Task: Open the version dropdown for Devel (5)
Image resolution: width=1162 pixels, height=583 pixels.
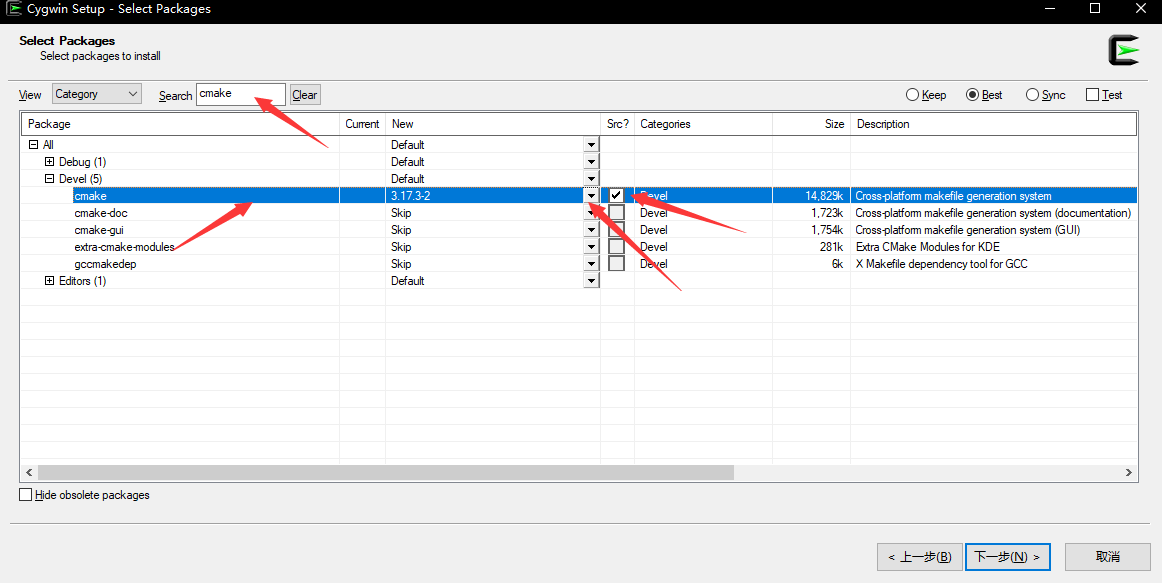Action: [x=591, y=179]
